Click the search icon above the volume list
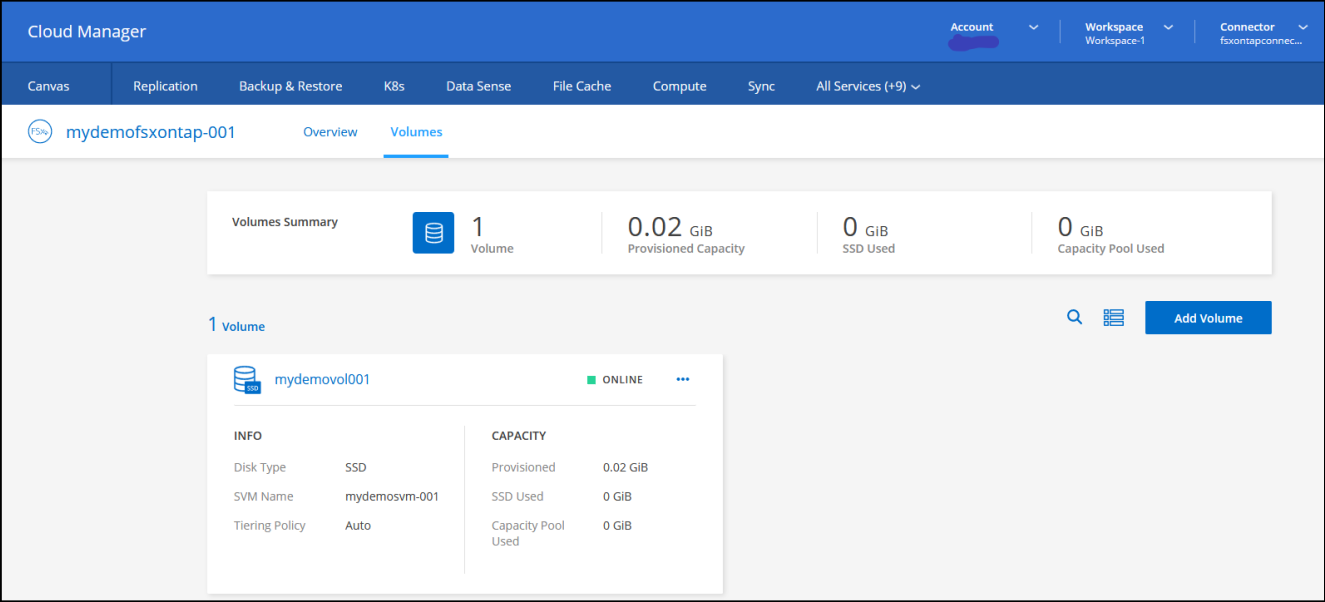 click(x=1074, y=317)
